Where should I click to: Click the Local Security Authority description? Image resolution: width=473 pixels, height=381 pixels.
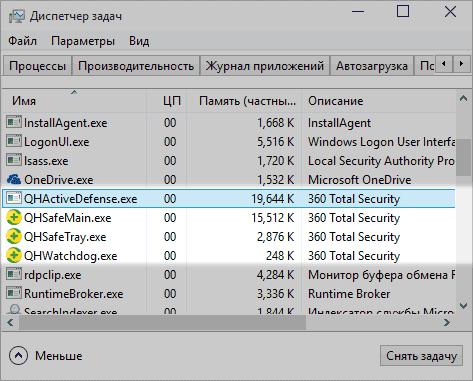[381, 161]
